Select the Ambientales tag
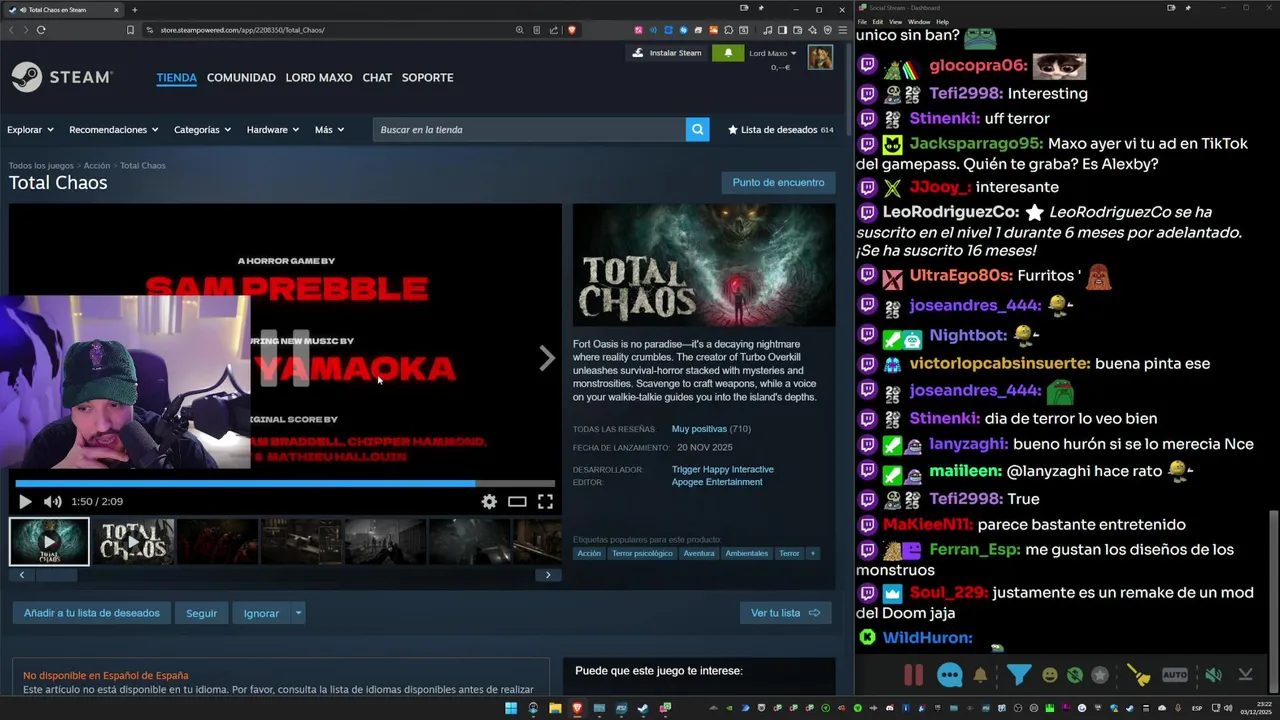Viewport: 1280px width, 720px height. (747, 553)
